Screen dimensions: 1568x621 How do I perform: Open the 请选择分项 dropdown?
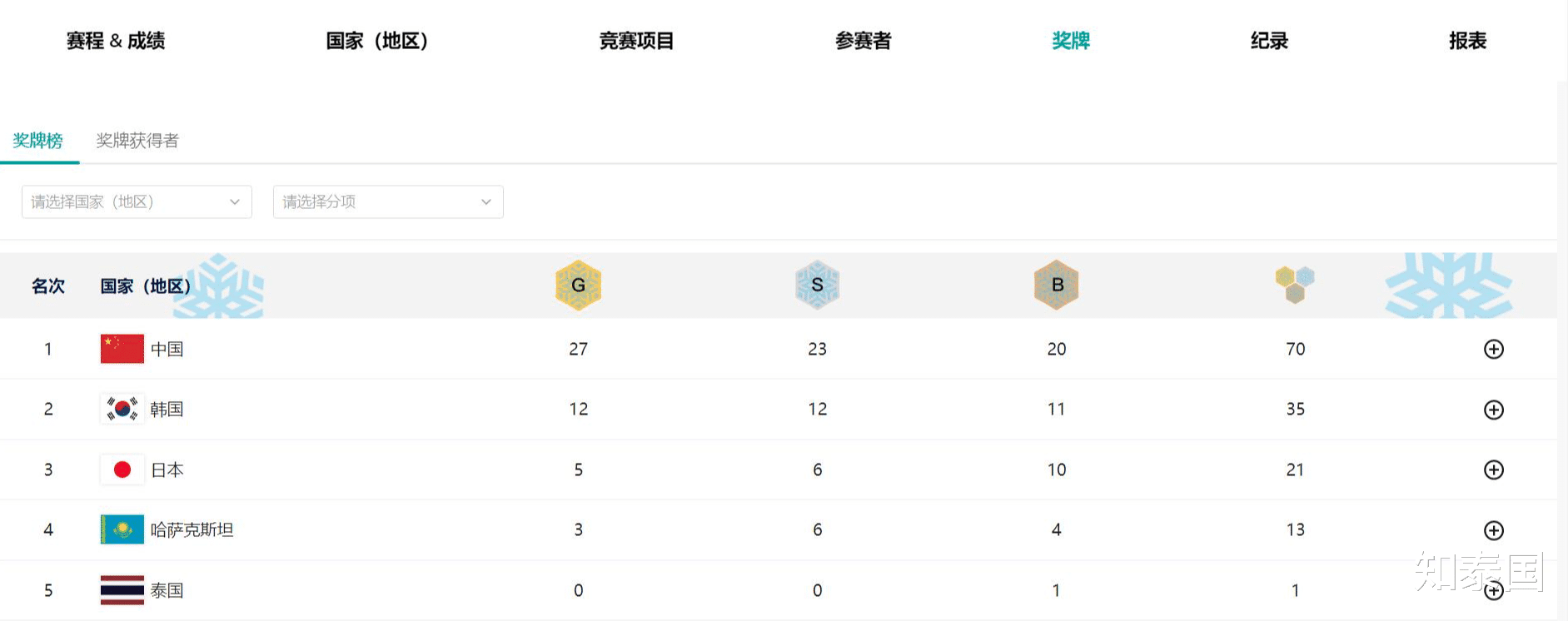tap(388, 202)
